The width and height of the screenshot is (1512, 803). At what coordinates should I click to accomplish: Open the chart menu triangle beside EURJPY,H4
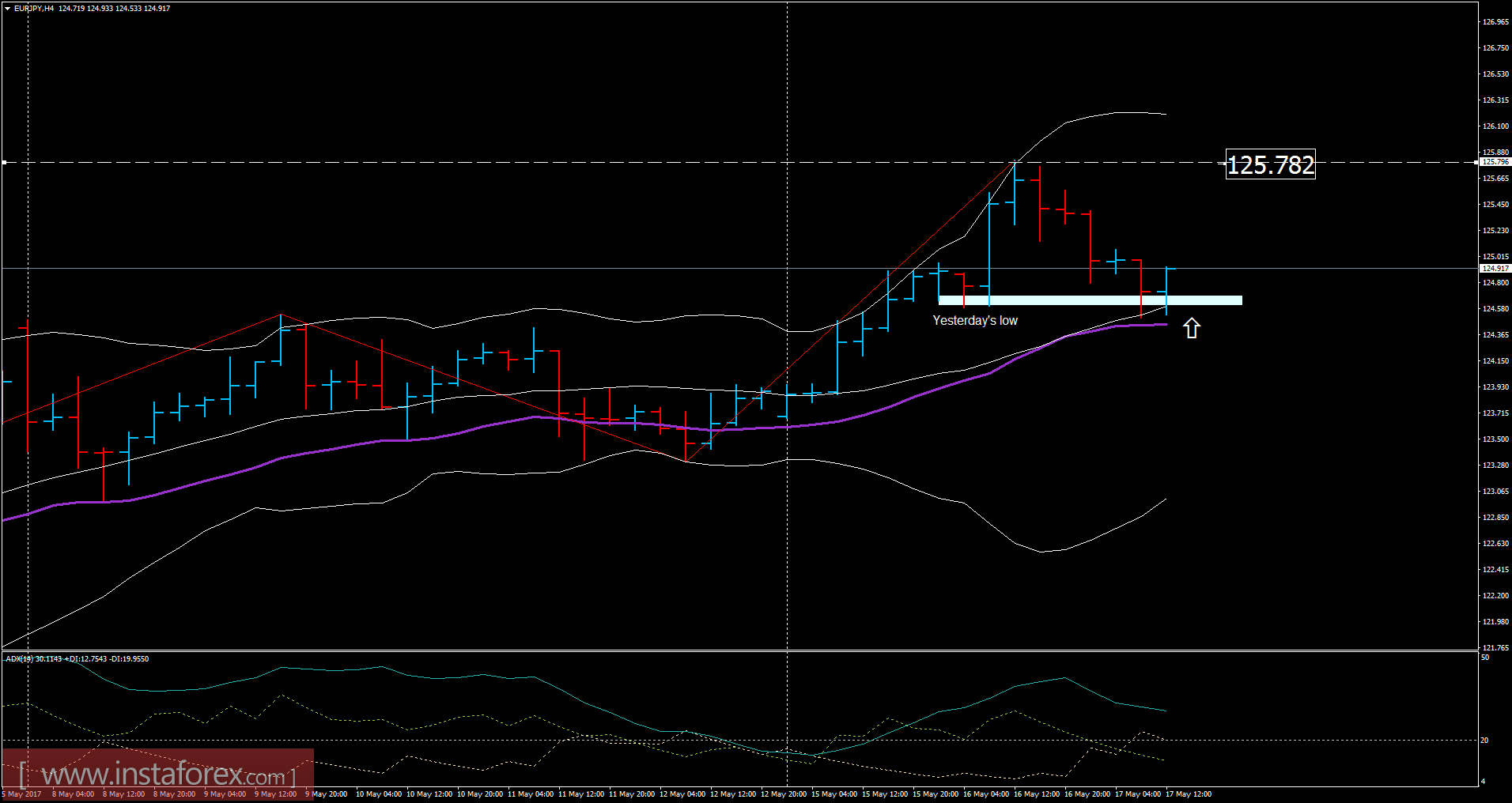point(7,9)
